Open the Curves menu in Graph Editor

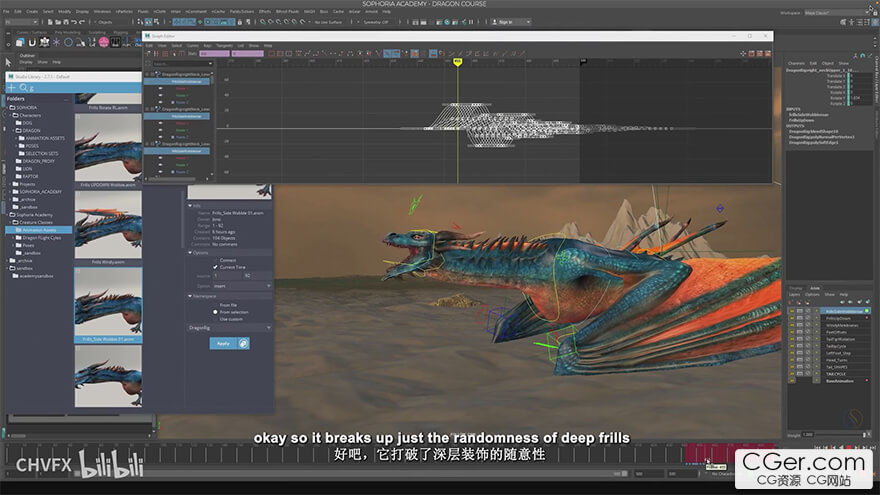click(192, 45)
